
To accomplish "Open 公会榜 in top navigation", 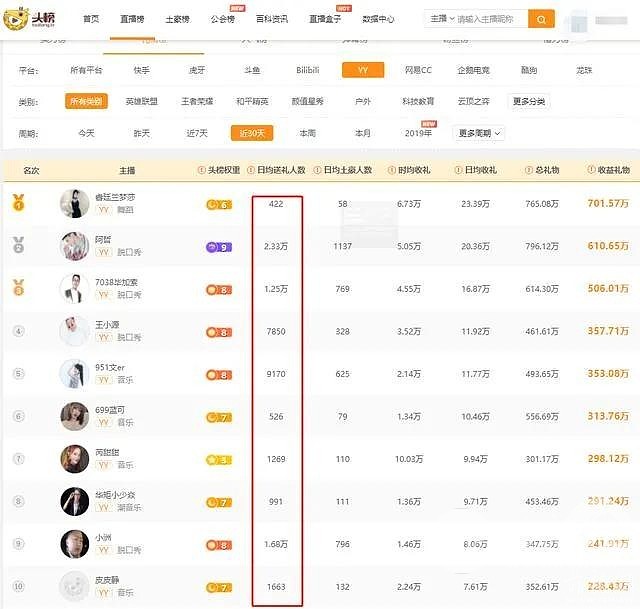I will [x=222, y=19].
